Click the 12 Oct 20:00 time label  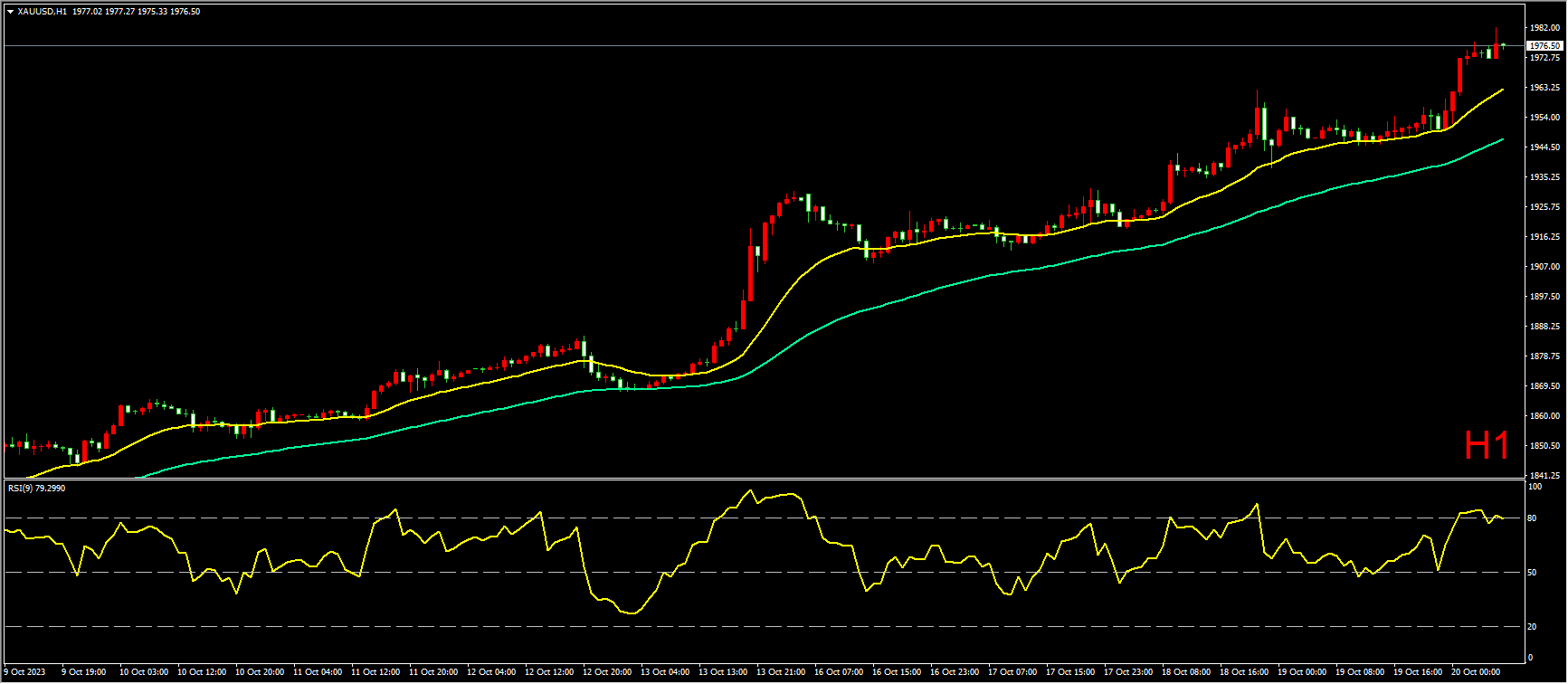pyautogui.click(x=606, y=672)
